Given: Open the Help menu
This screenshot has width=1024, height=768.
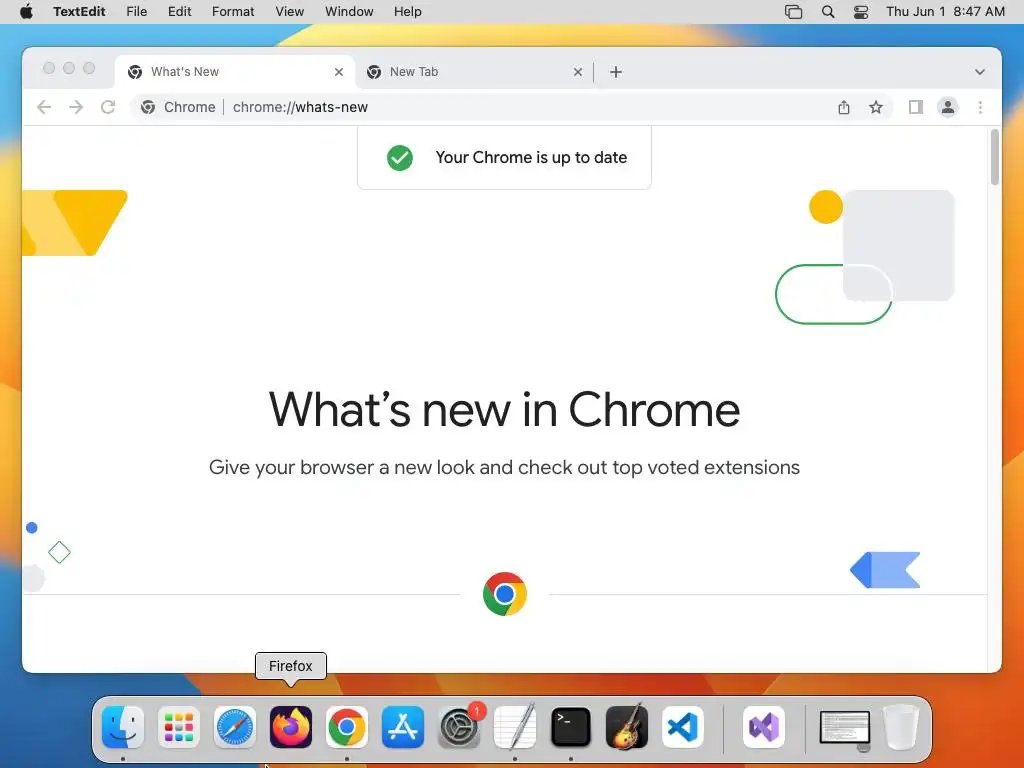Looking at the screenshot, I should point(408,12).
